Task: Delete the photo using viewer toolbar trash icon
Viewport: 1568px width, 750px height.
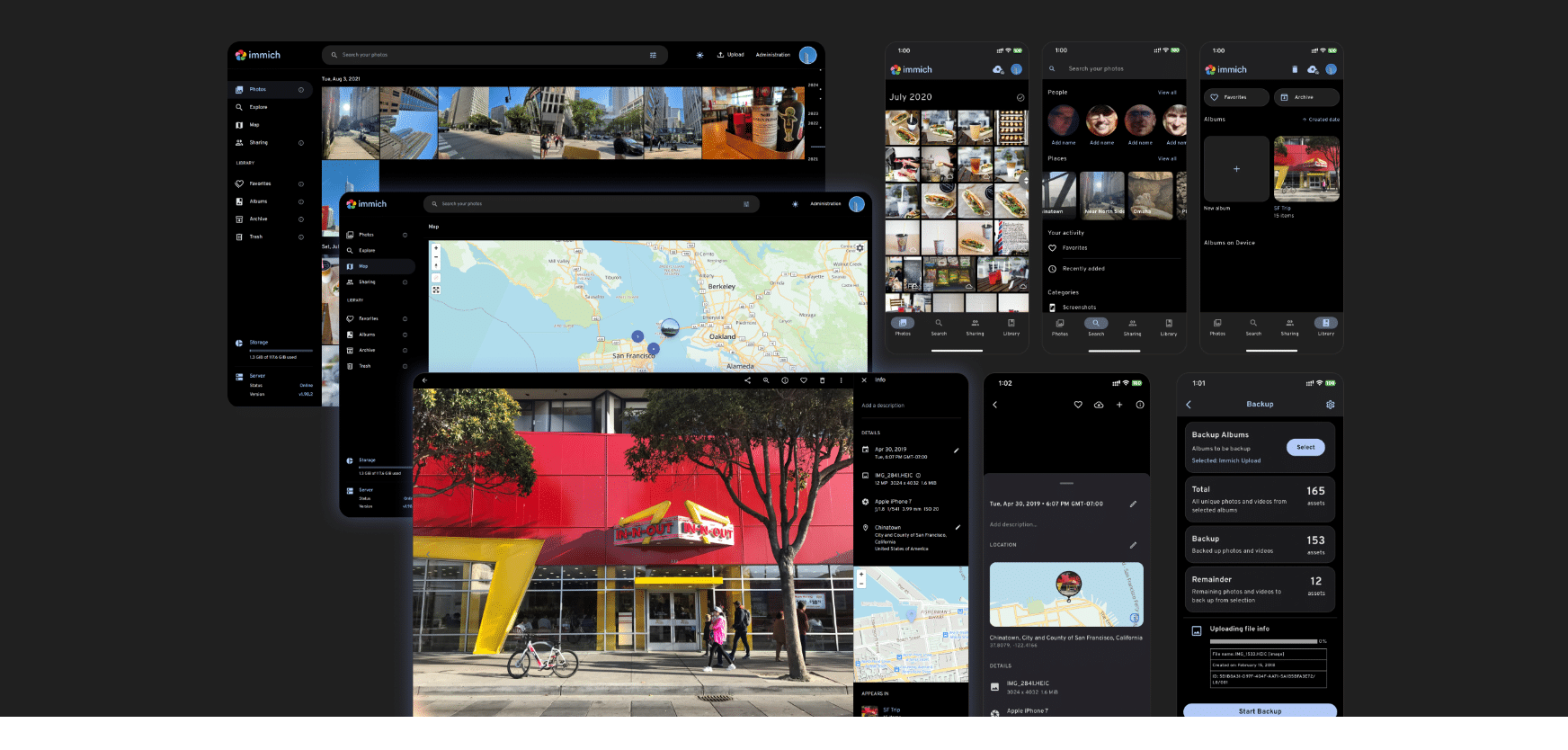Action: [822, 380]
